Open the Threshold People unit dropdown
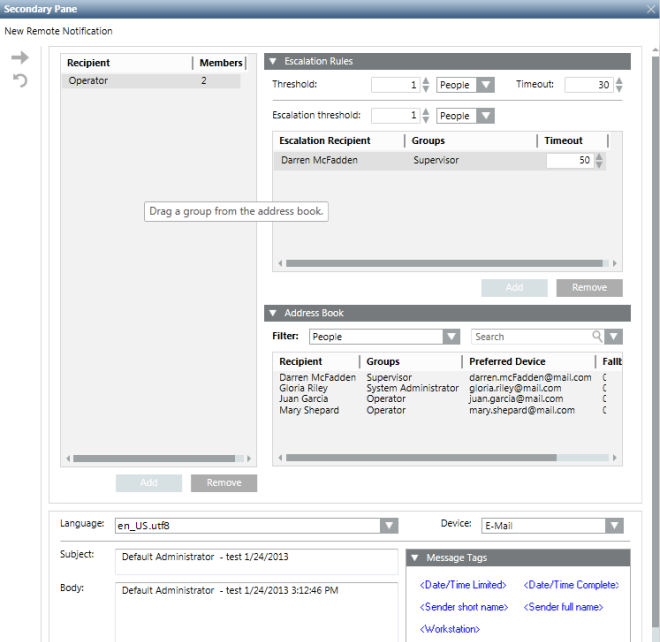The height and width of the screenshot is (642, 660). [x=485, y=86]
